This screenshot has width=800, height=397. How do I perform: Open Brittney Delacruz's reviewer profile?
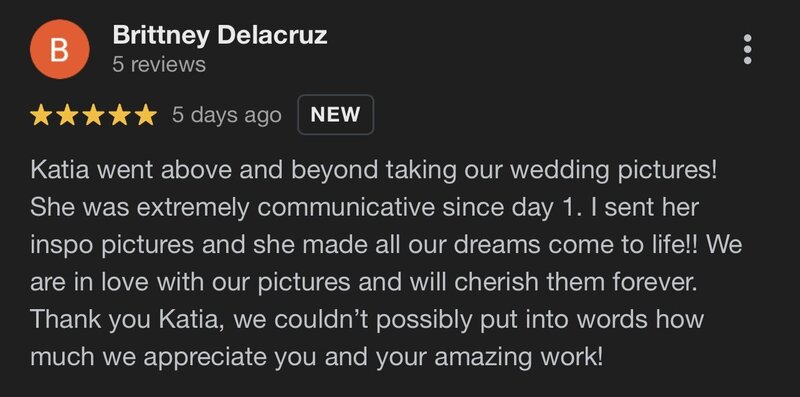click(220, 35)
